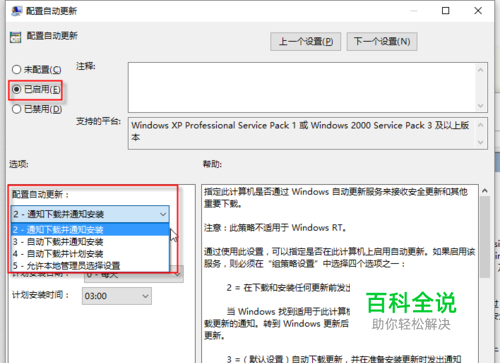Choose option 4 - 自动下载并计划安装
This screenshot has width=500, height=363.
tap(90, 254)
